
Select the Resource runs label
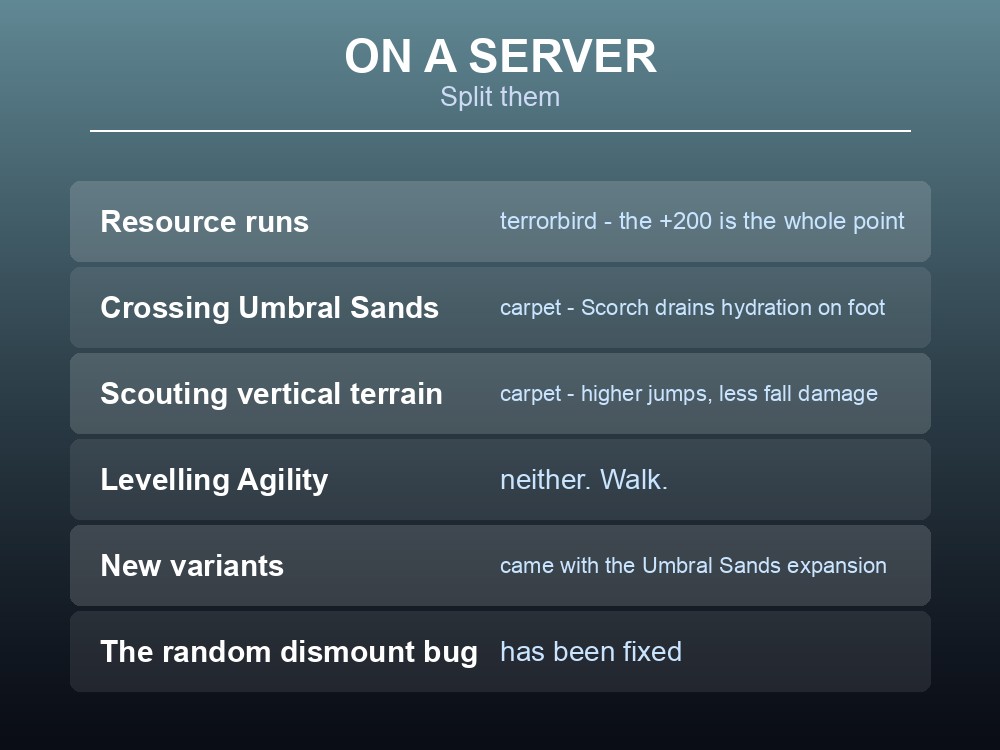coord(204,222)
